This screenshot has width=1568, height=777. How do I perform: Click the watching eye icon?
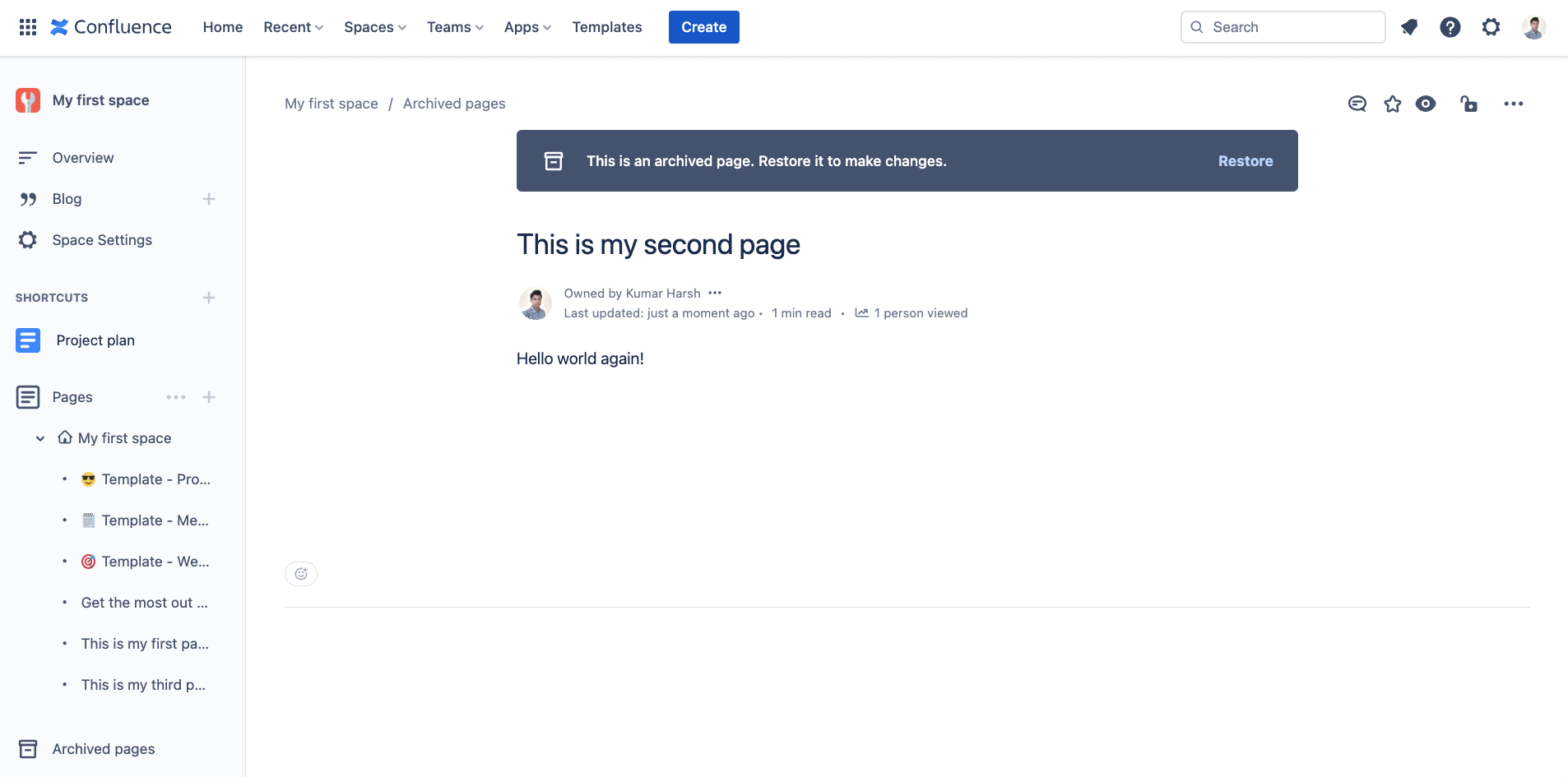pos(1427,104)
